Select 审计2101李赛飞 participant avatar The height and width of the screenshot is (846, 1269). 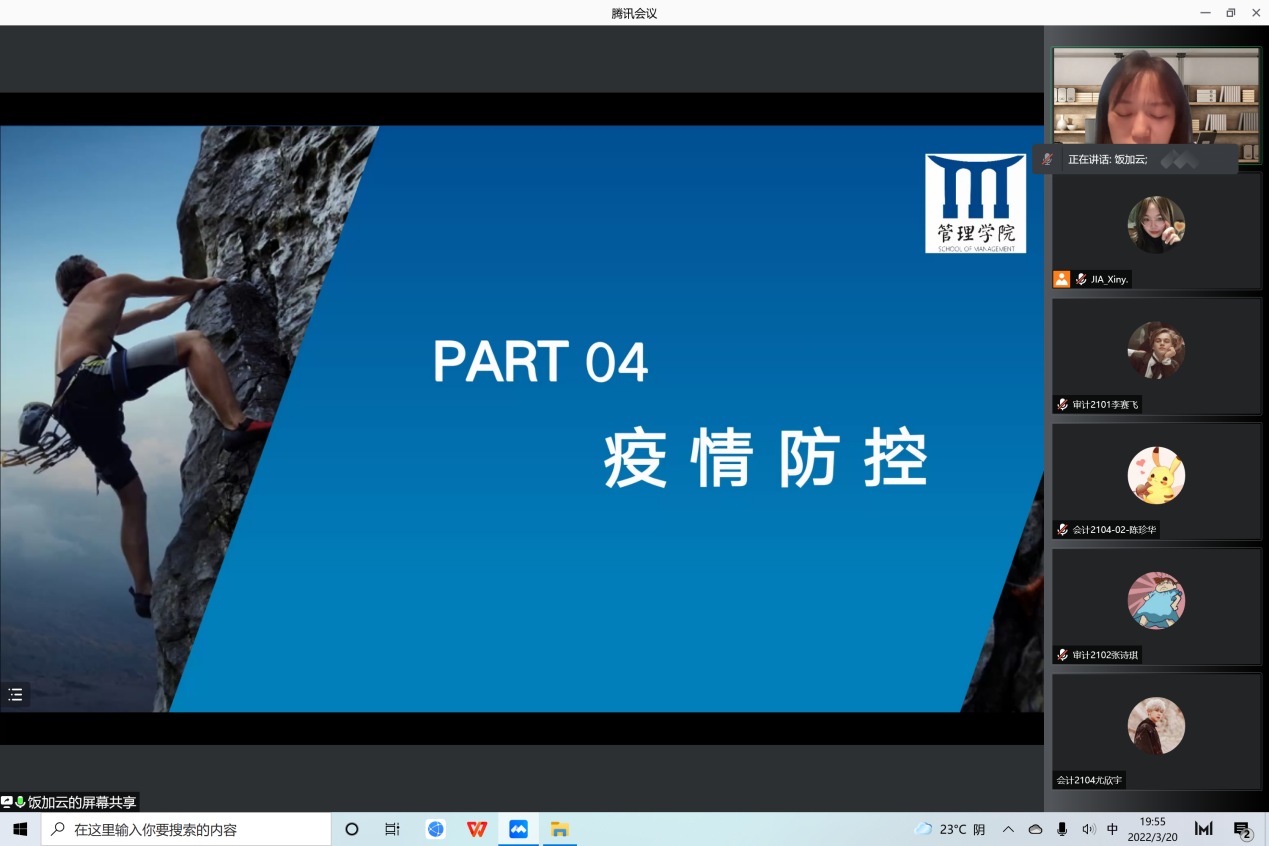click(1156, 349)
